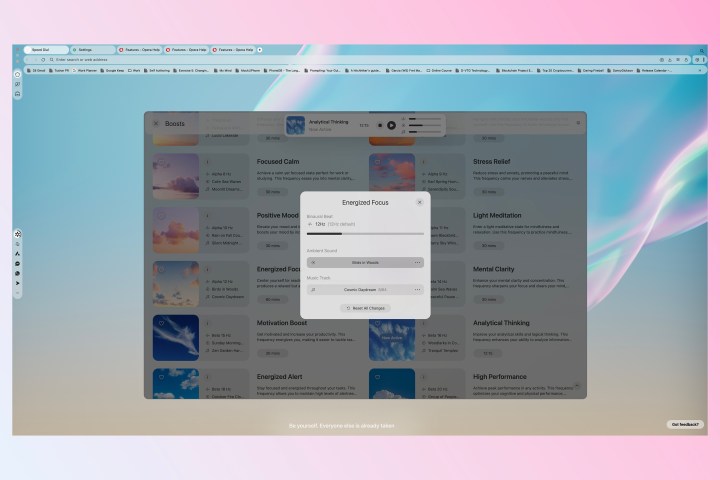Switch to the Speed Dial tab

click(42, 49)
